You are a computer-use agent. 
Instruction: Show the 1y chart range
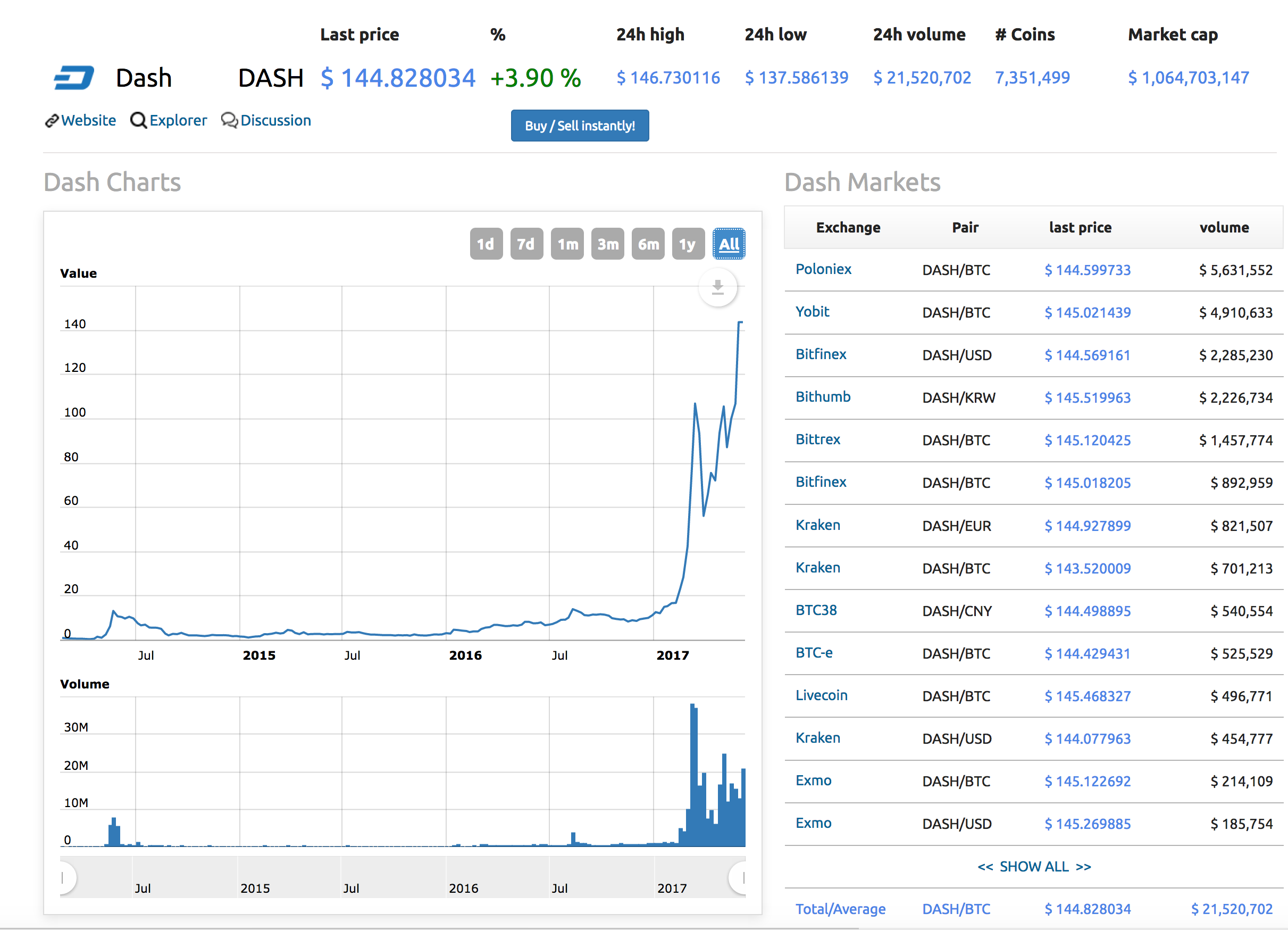688,244
